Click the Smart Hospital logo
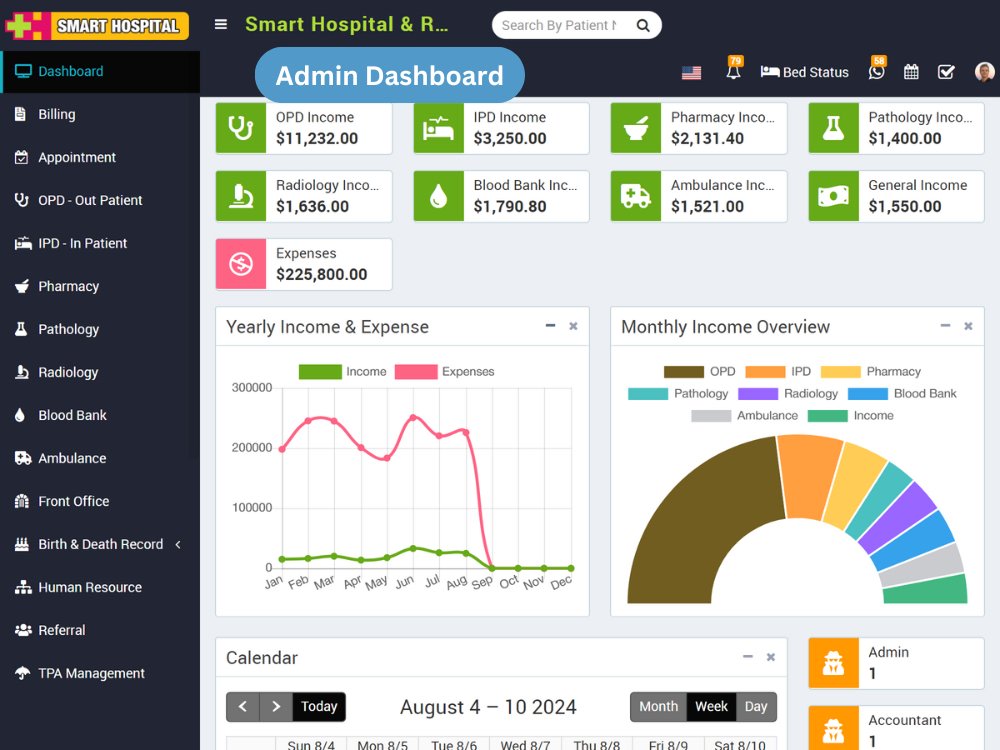Viewport: 1000px width, 750px height. click(x=97, y=26)
